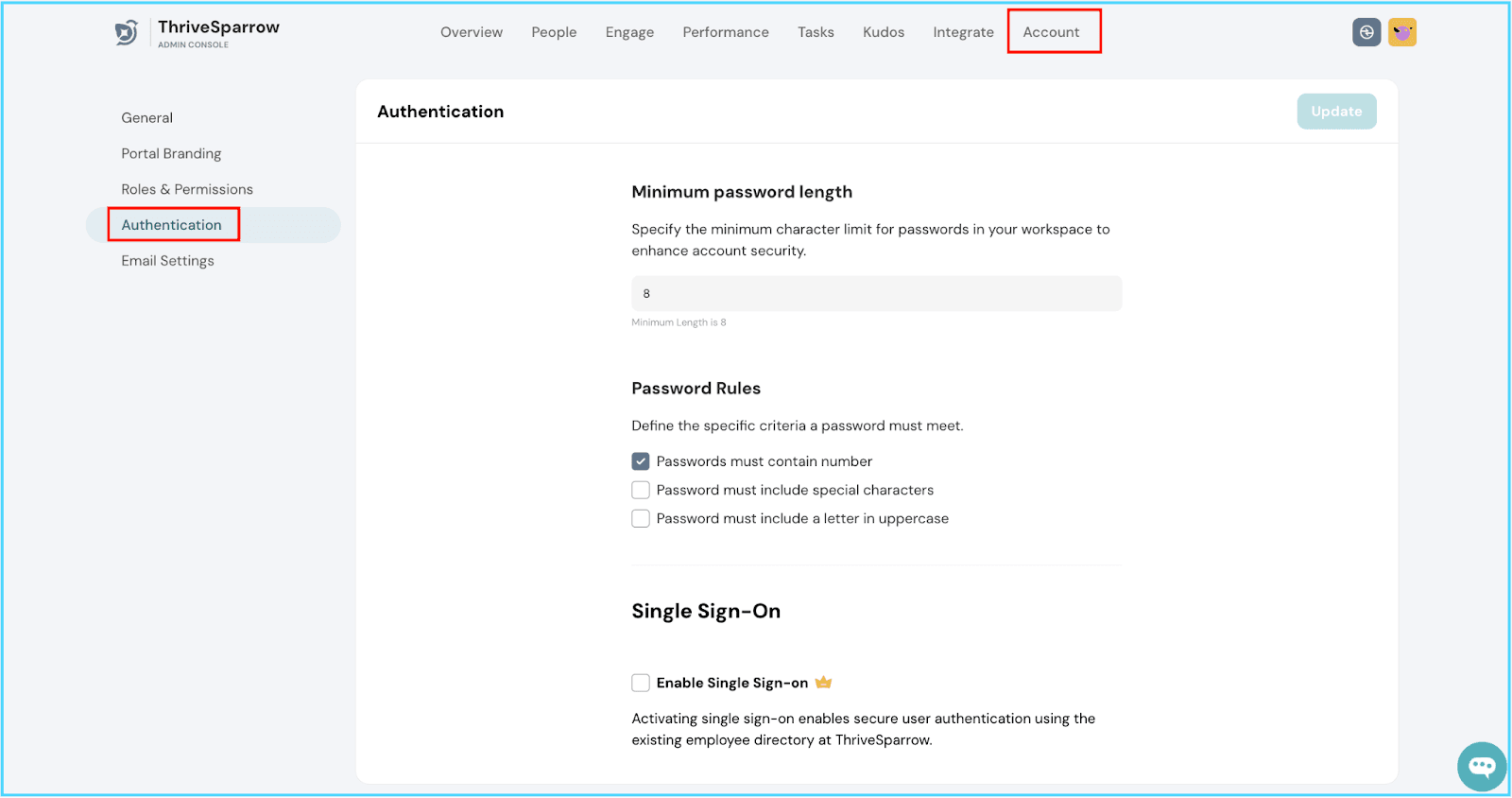Open the switch portal icon in header
The image size is (1512, 798).
(x=1366, y=32)
